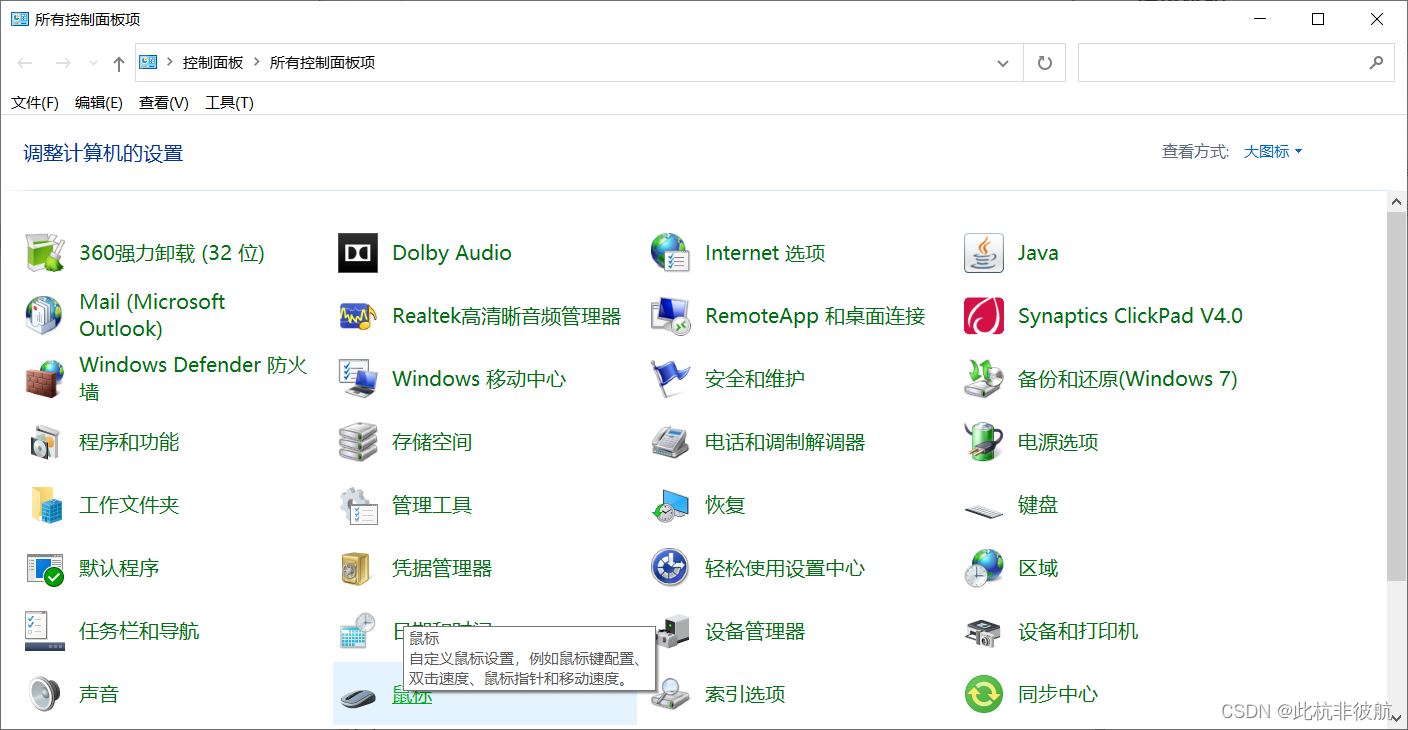
Task: Click the 电源选项 text label
Action: pos(1058,442)
